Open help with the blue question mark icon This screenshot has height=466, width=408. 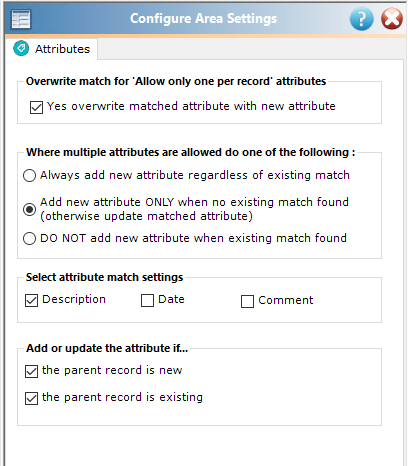361,19
